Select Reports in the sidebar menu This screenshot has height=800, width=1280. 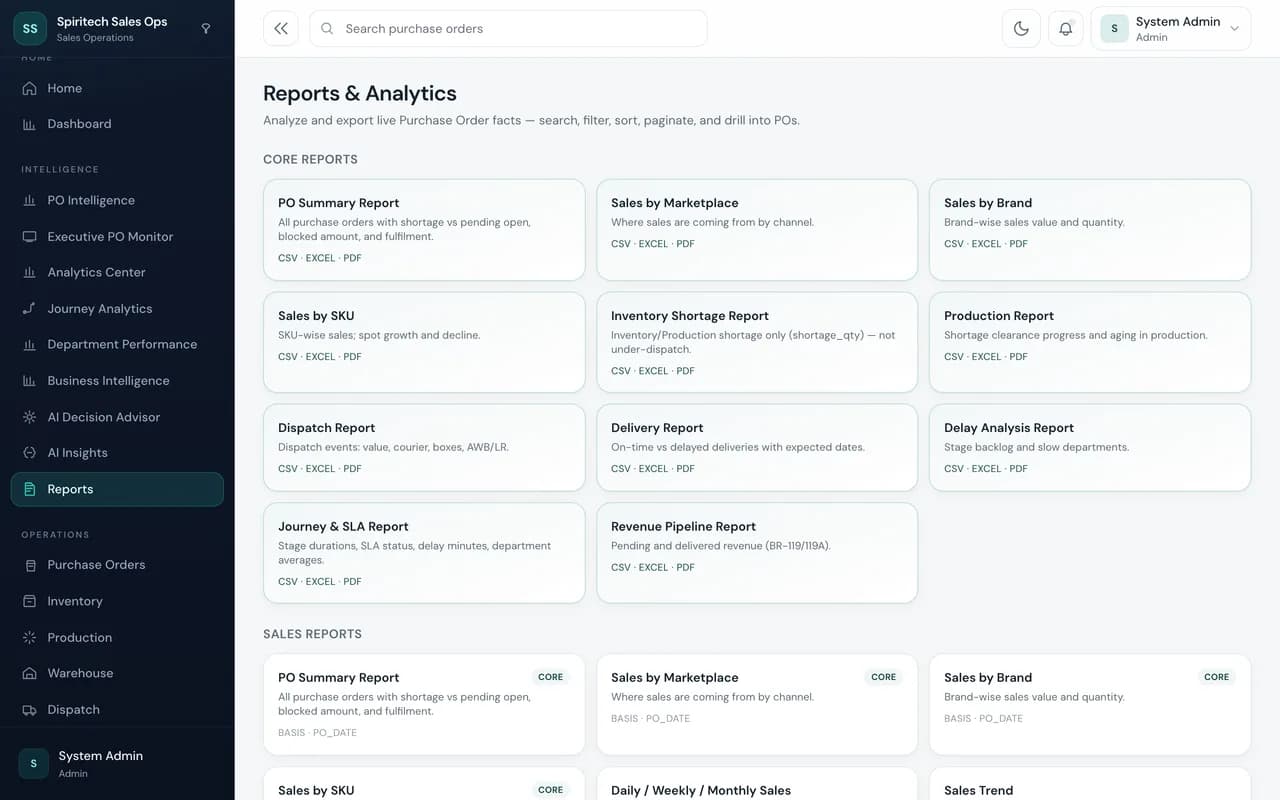pyautogui.click(x=117, y=489)
